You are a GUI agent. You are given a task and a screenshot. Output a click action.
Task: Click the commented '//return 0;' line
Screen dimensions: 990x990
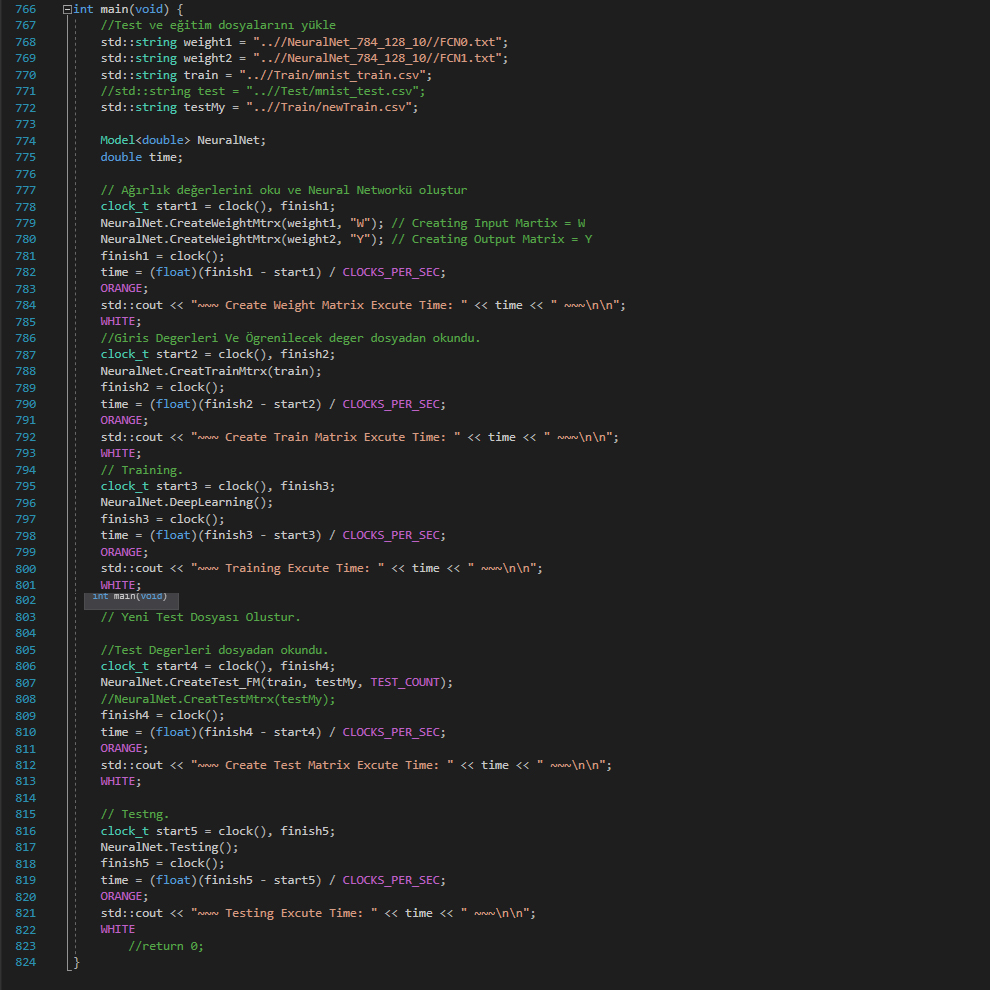[x=165, y=946]
